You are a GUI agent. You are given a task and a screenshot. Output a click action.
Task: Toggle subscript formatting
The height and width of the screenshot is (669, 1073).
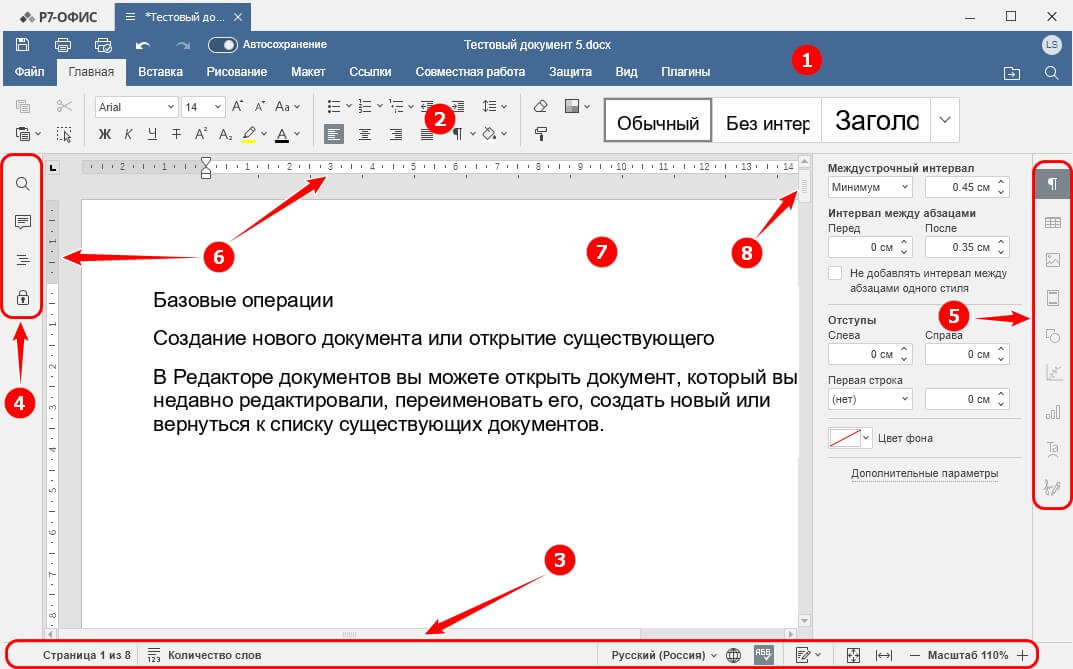[225, 134]
